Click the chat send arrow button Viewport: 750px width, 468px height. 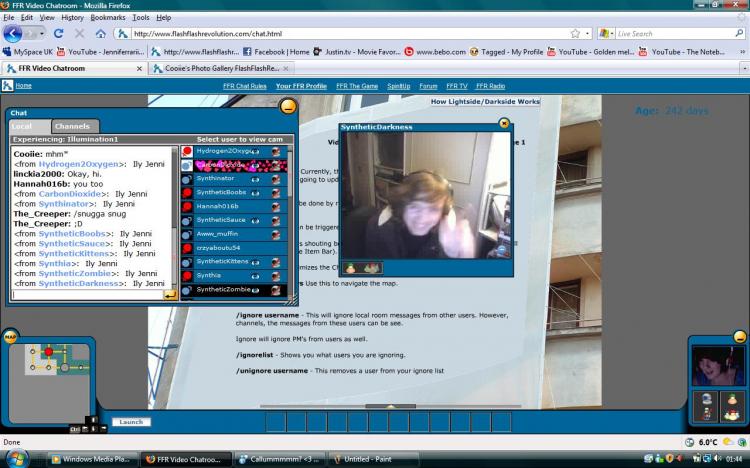click(170, 295)
